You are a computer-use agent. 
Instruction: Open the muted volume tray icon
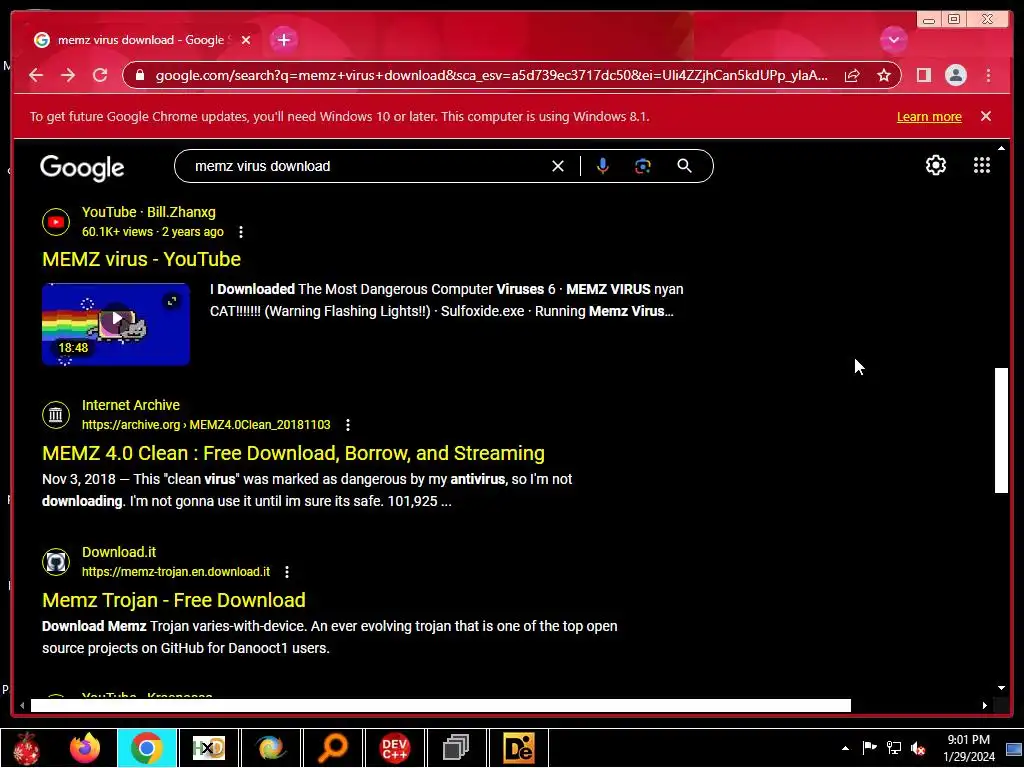coord(918,748)
